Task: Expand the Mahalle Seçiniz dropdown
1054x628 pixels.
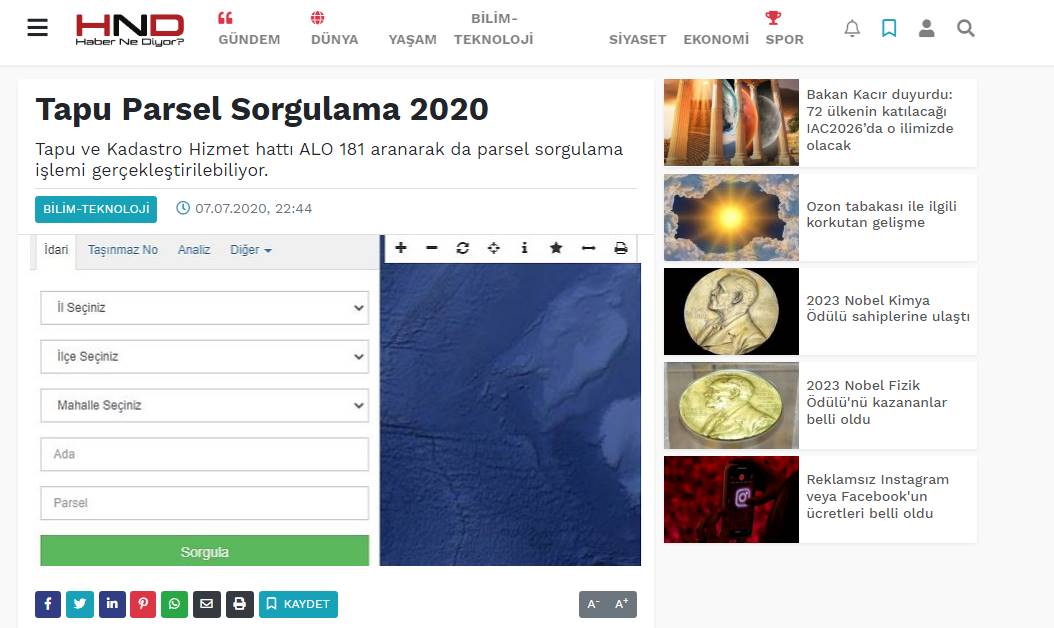Action: coord(204,405)
